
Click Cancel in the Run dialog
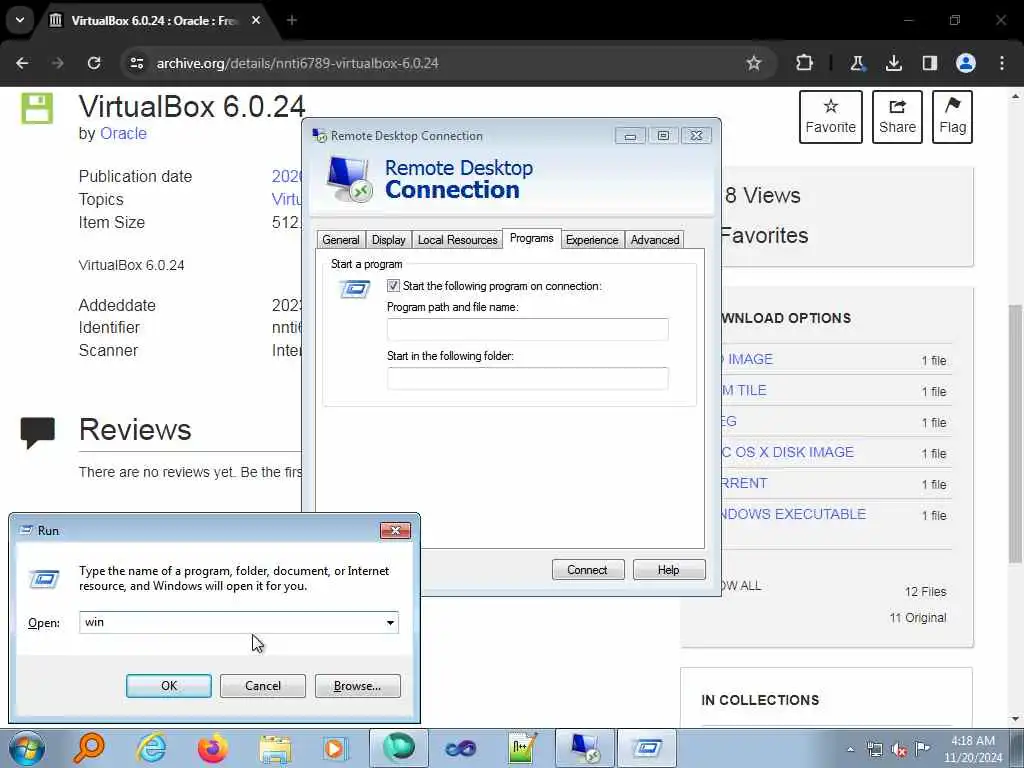pyautogui.click(x=263, y=686)
